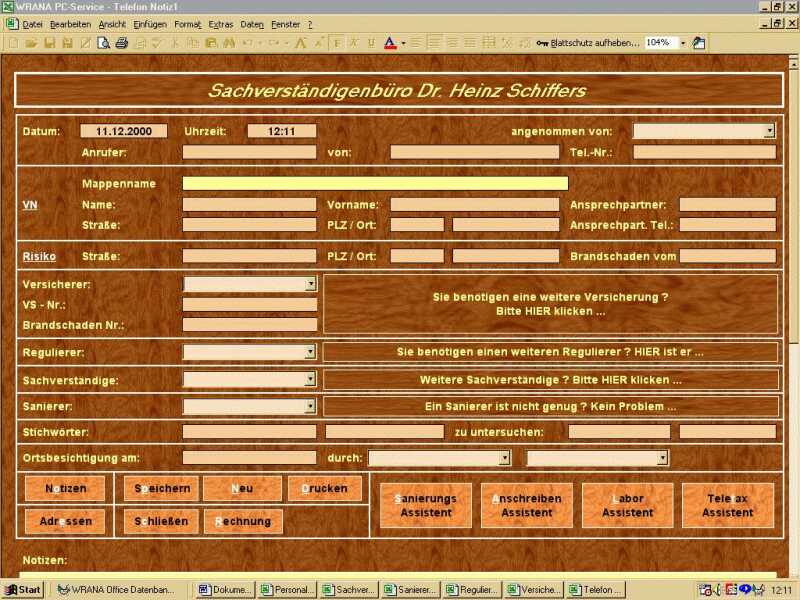Open the Datei menu
Screen dimensions: 800x600
[32, 24]
